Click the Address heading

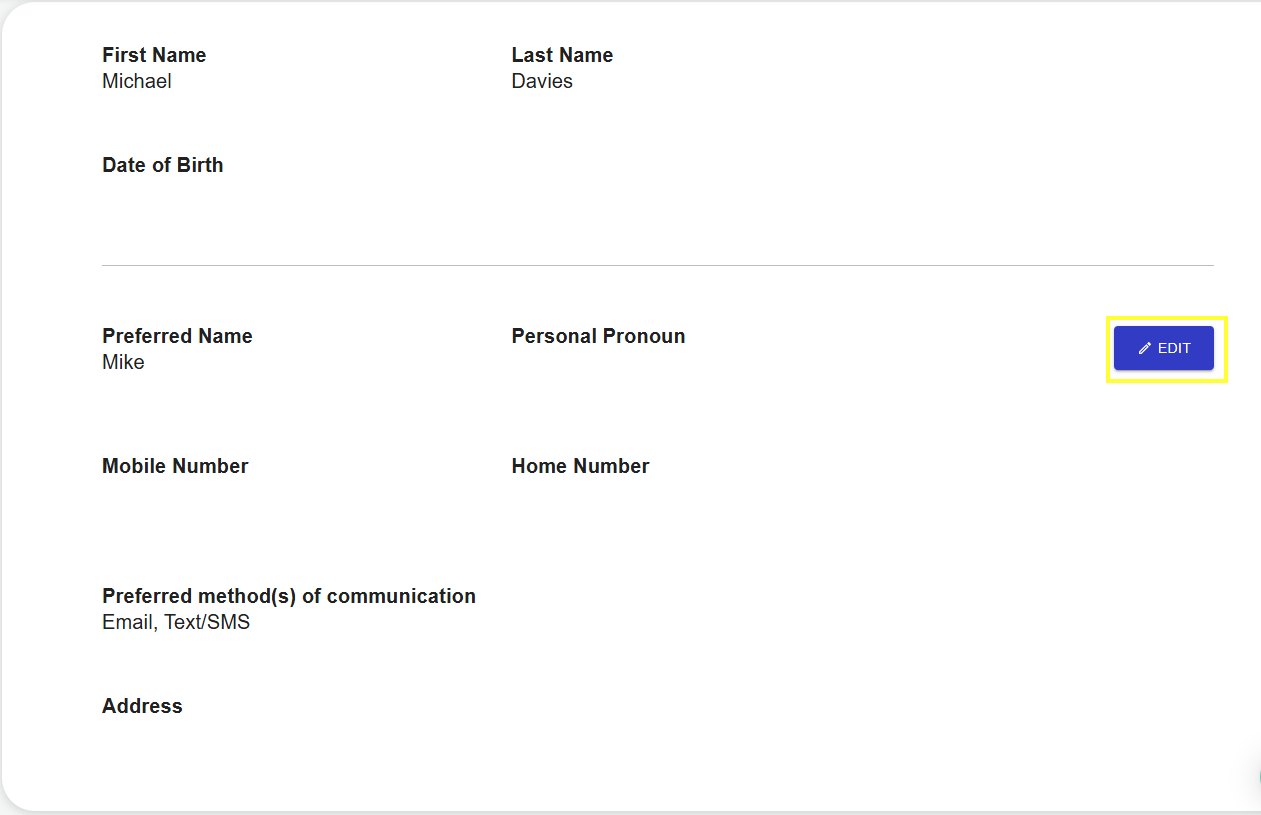pos(142,706)
